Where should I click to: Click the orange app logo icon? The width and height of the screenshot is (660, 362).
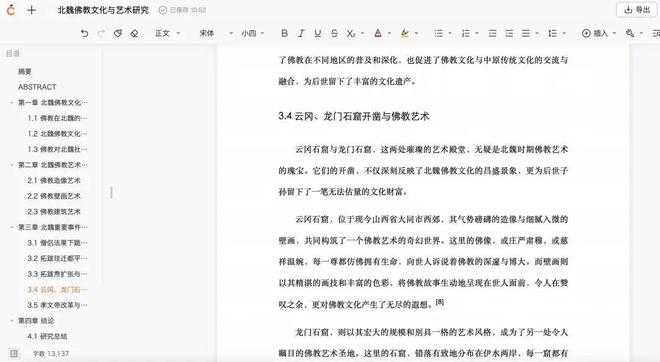click(x=11, y=10)
